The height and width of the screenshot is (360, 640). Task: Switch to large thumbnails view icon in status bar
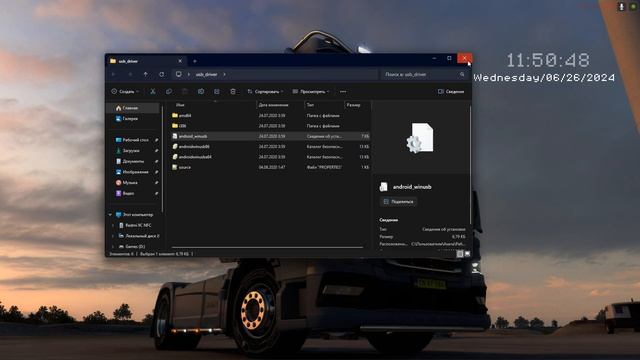point(467,254)
